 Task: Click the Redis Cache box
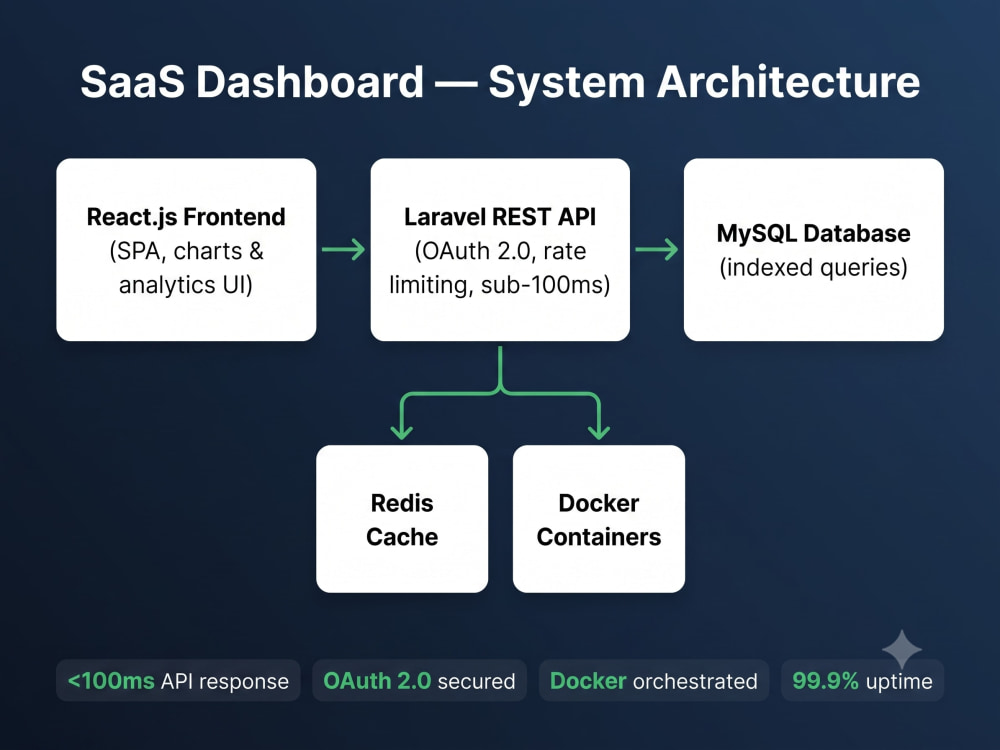[402, 519]
